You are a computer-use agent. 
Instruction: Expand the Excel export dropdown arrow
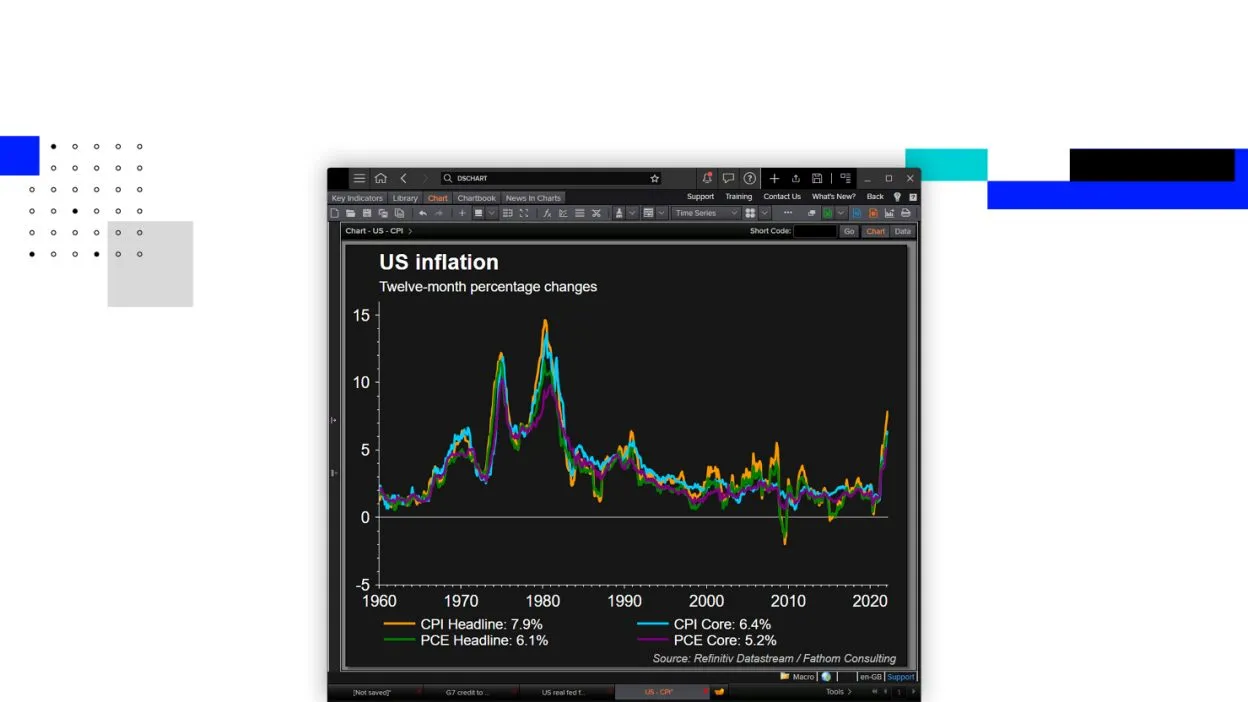(842, 213)
